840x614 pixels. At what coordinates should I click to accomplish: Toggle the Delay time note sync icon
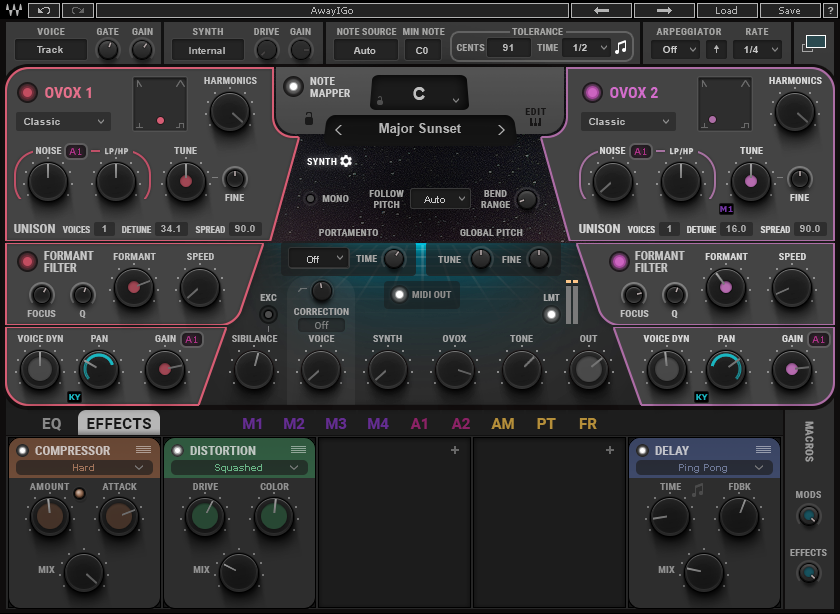[x=698, y=489]
